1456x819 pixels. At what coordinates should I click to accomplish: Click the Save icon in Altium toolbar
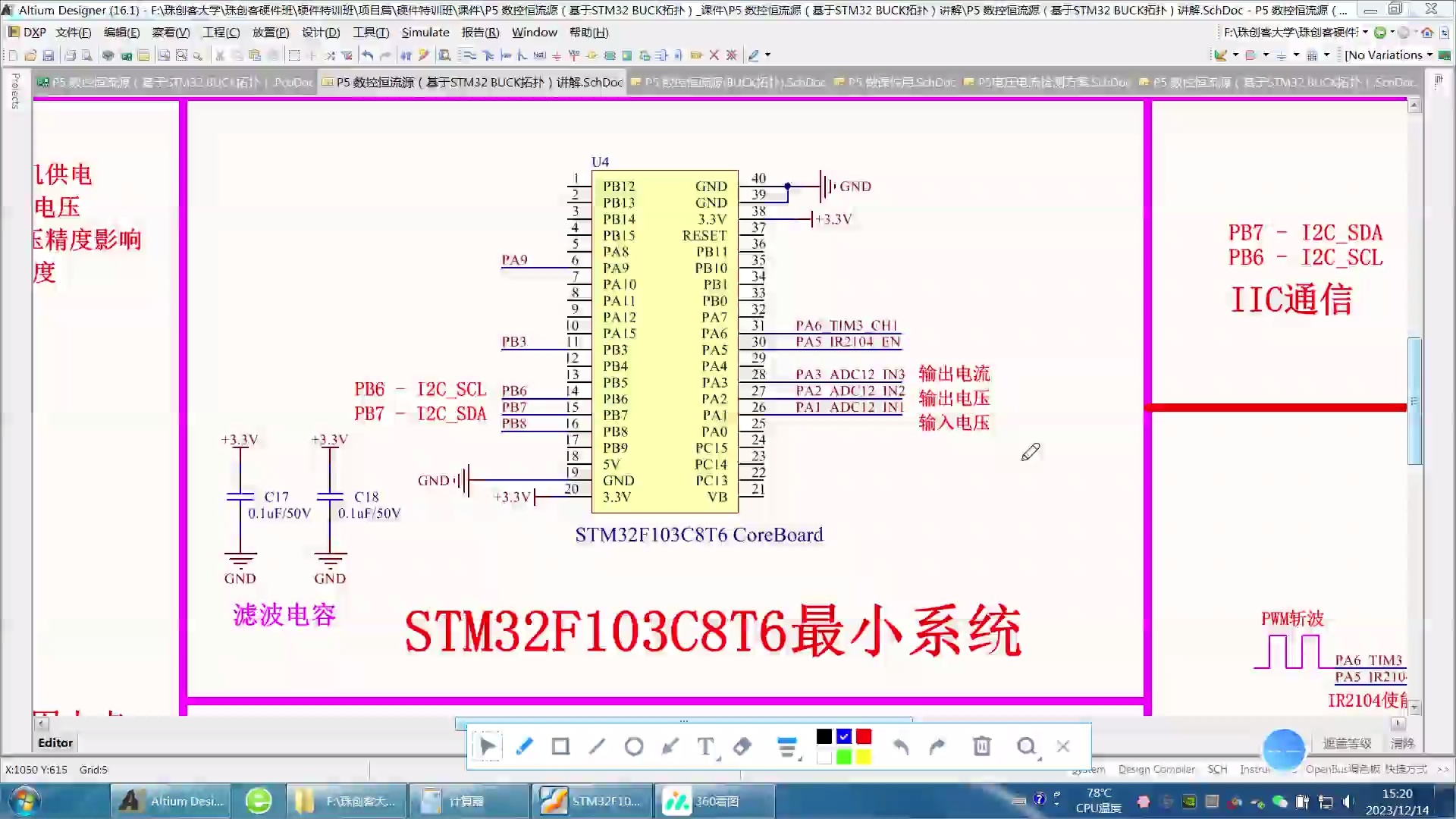(x=48, y=55)
